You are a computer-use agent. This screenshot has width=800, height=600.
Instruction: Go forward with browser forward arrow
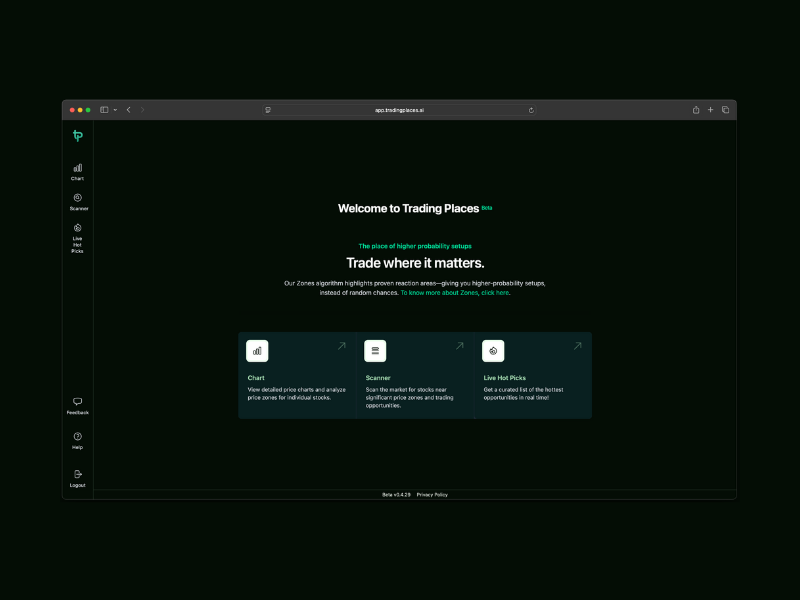coord(142,110)
